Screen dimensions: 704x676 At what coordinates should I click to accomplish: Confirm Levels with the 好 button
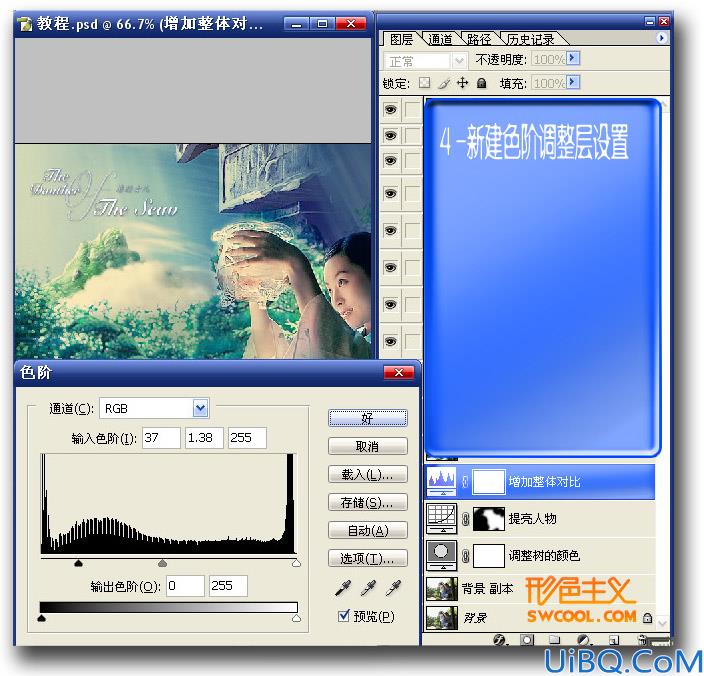(367, 418)
